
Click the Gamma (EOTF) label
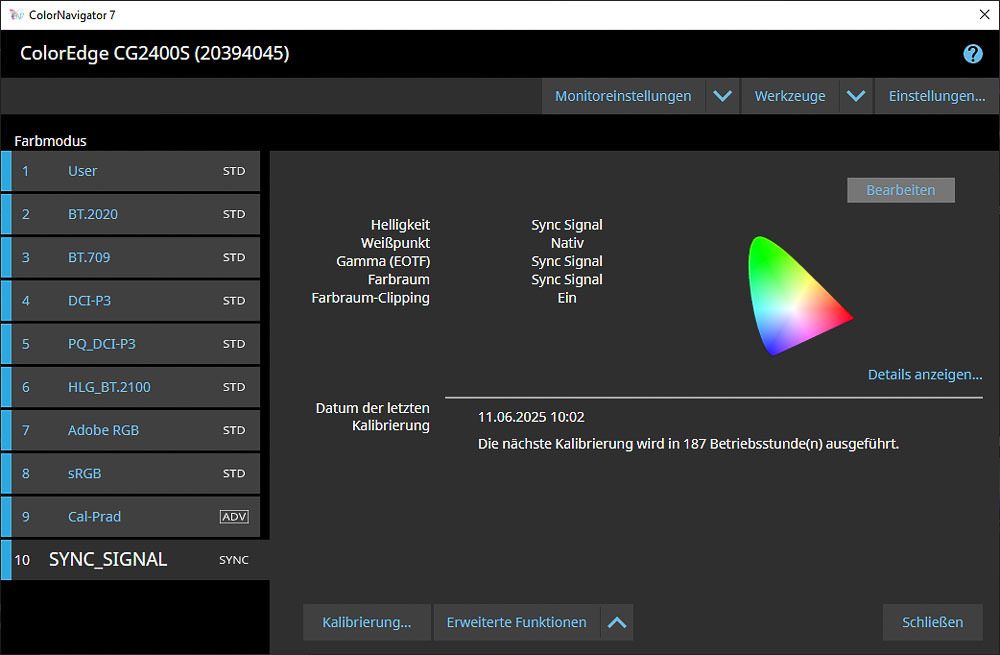pyautogui.click(x=383, y=261)
